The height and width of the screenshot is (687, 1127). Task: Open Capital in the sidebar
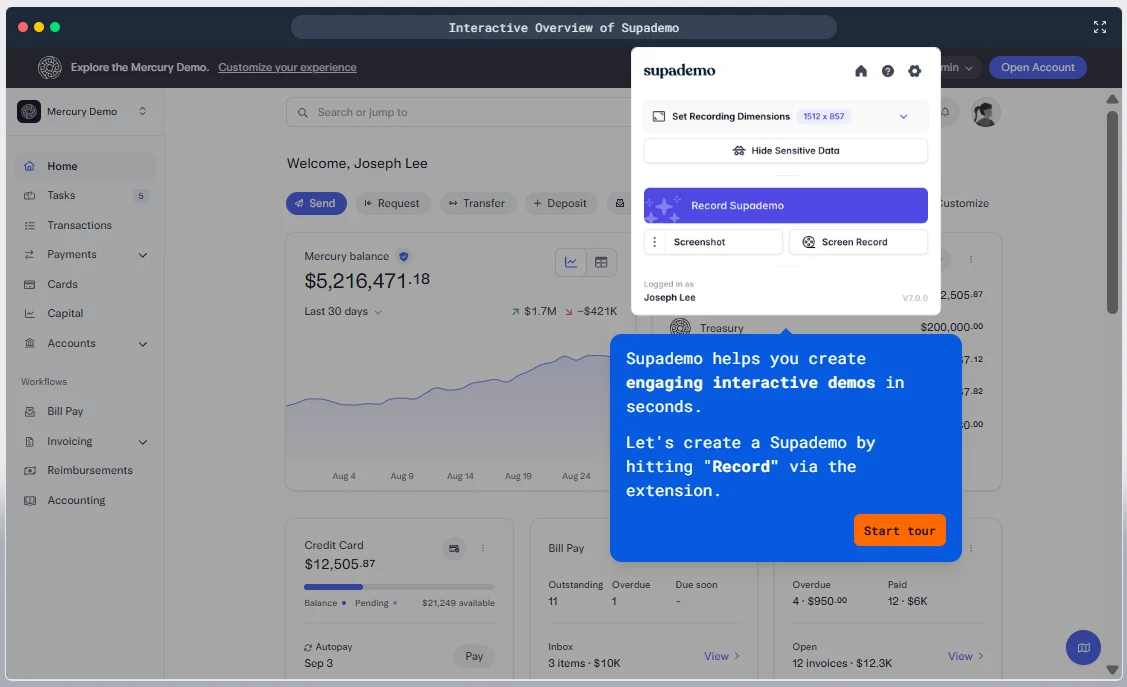[x=86, y=313]
